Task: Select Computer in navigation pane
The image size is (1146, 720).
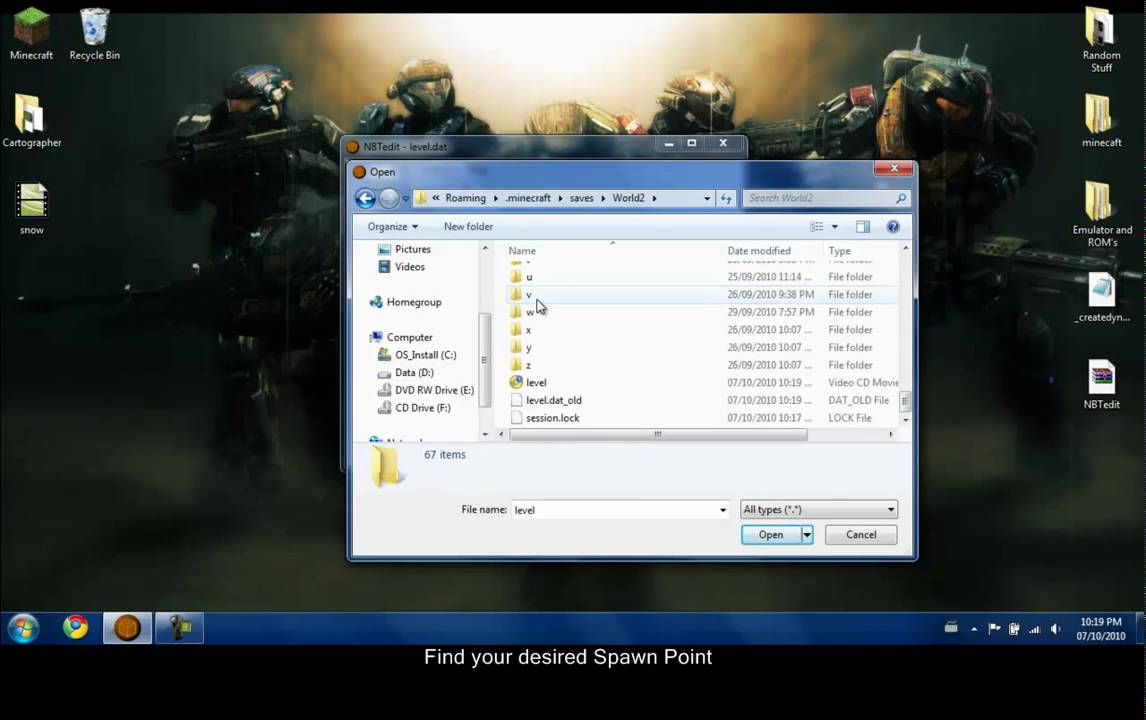Action: click(x=401, y=337)
